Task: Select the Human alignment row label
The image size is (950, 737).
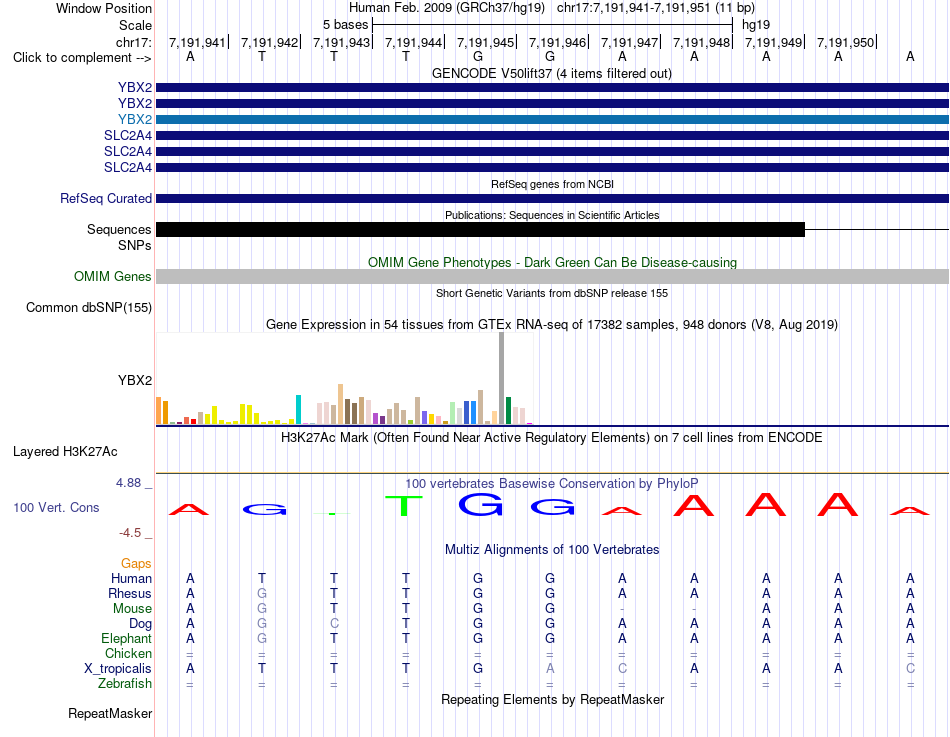Action: (x=131, y=578)
